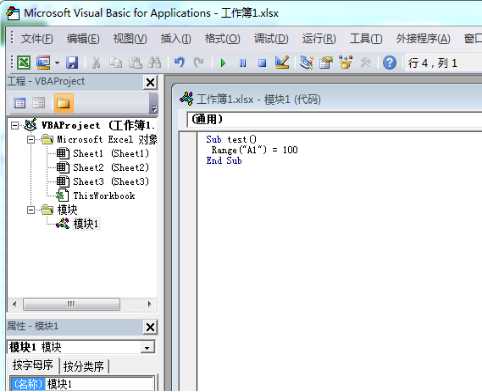Click the Redo toolbar icon
Viewport: 482px width, 392px height.
point(199,62)
